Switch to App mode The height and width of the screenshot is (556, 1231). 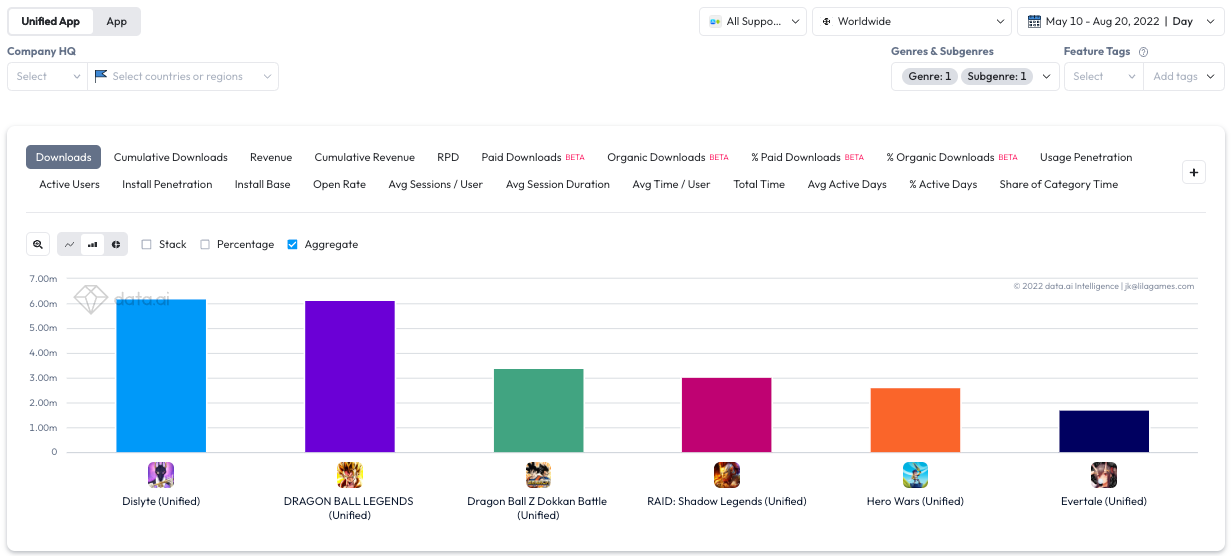click(117, 21)
